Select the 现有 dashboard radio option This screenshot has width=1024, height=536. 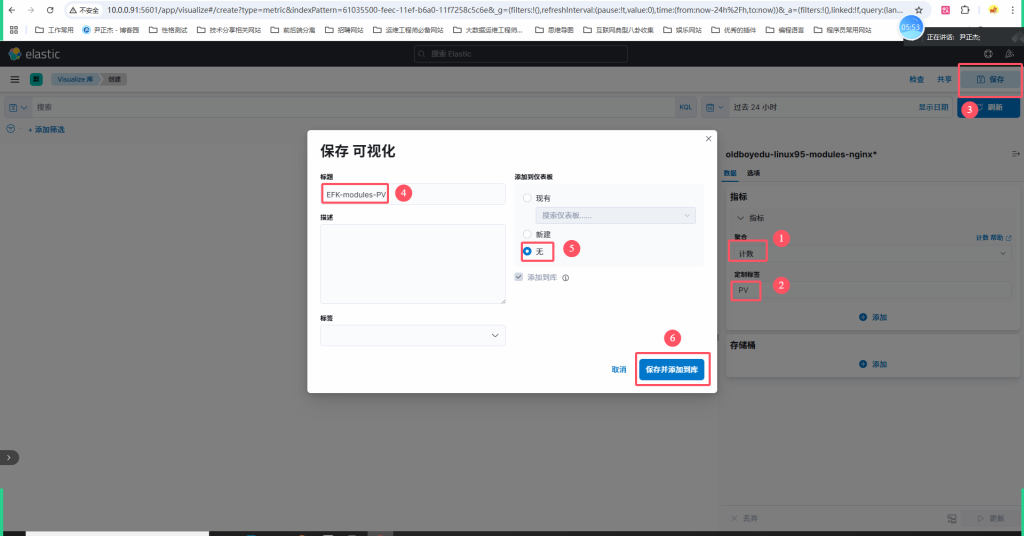(527, 198)
